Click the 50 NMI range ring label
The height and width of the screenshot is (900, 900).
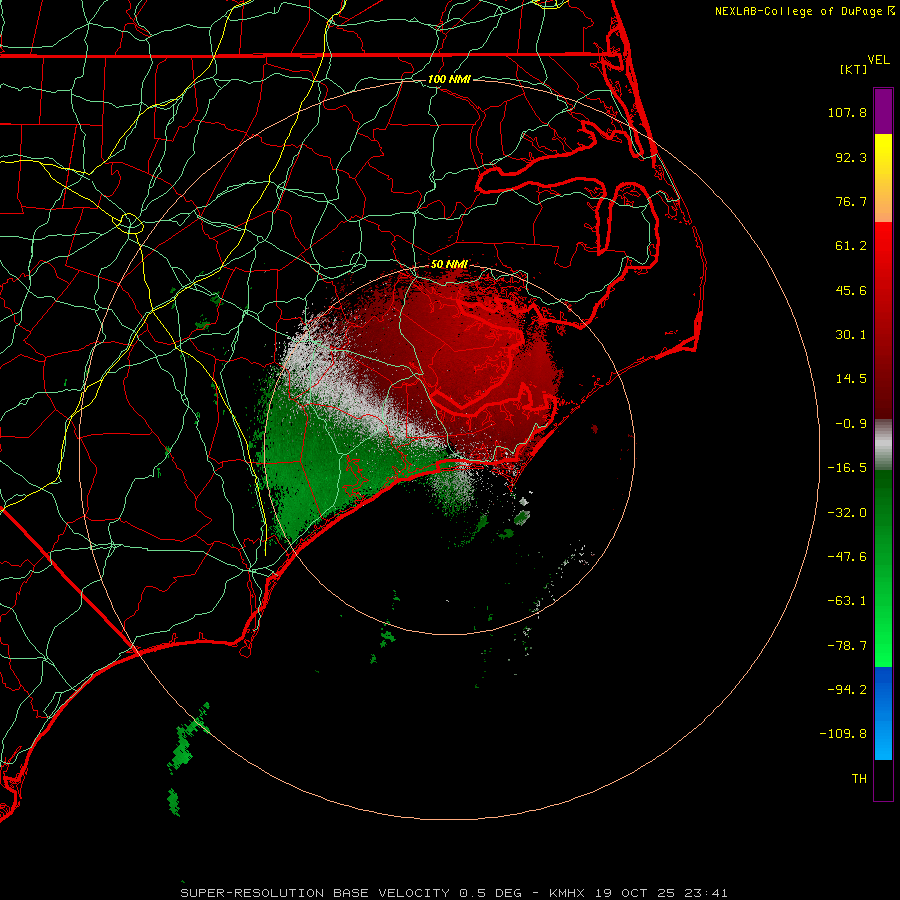[x=449, y=265]
